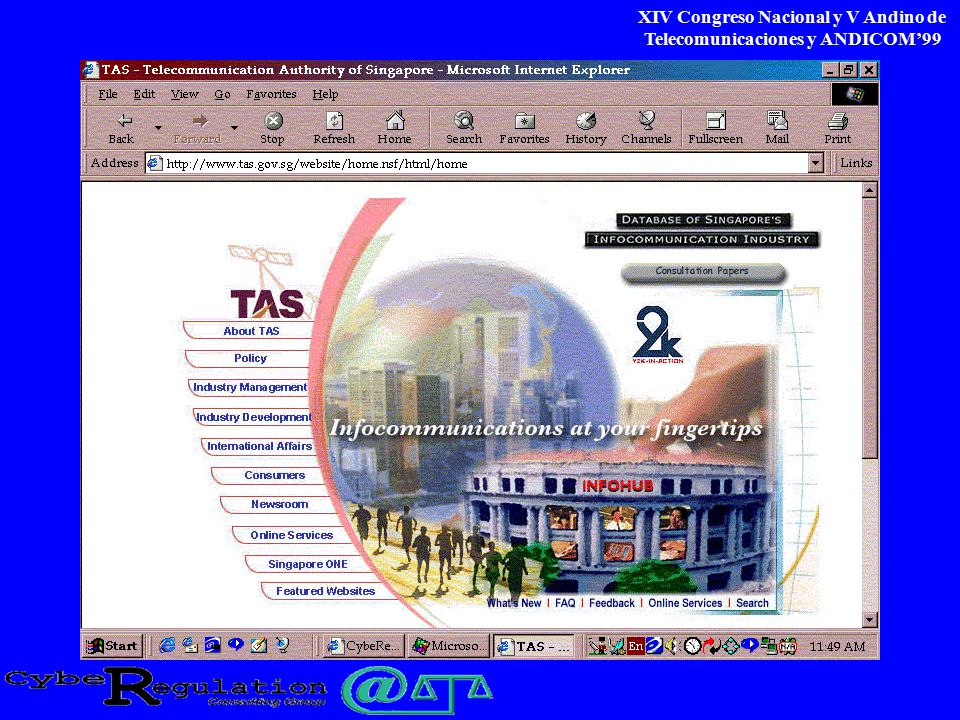Switch to the Microso... taskbar window

point(449,646)
